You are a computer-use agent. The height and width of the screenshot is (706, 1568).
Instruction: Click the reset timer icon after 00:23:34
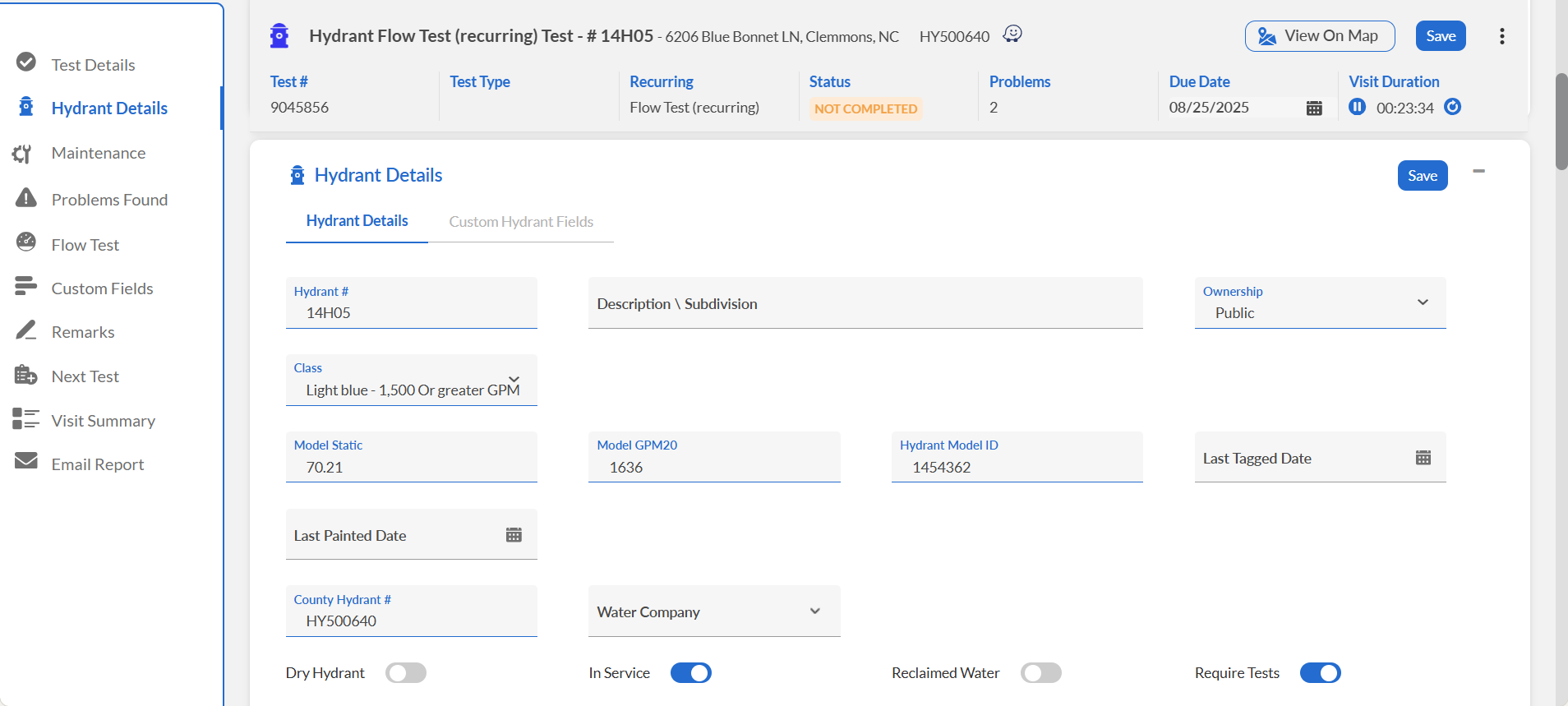pos(1452,107)
